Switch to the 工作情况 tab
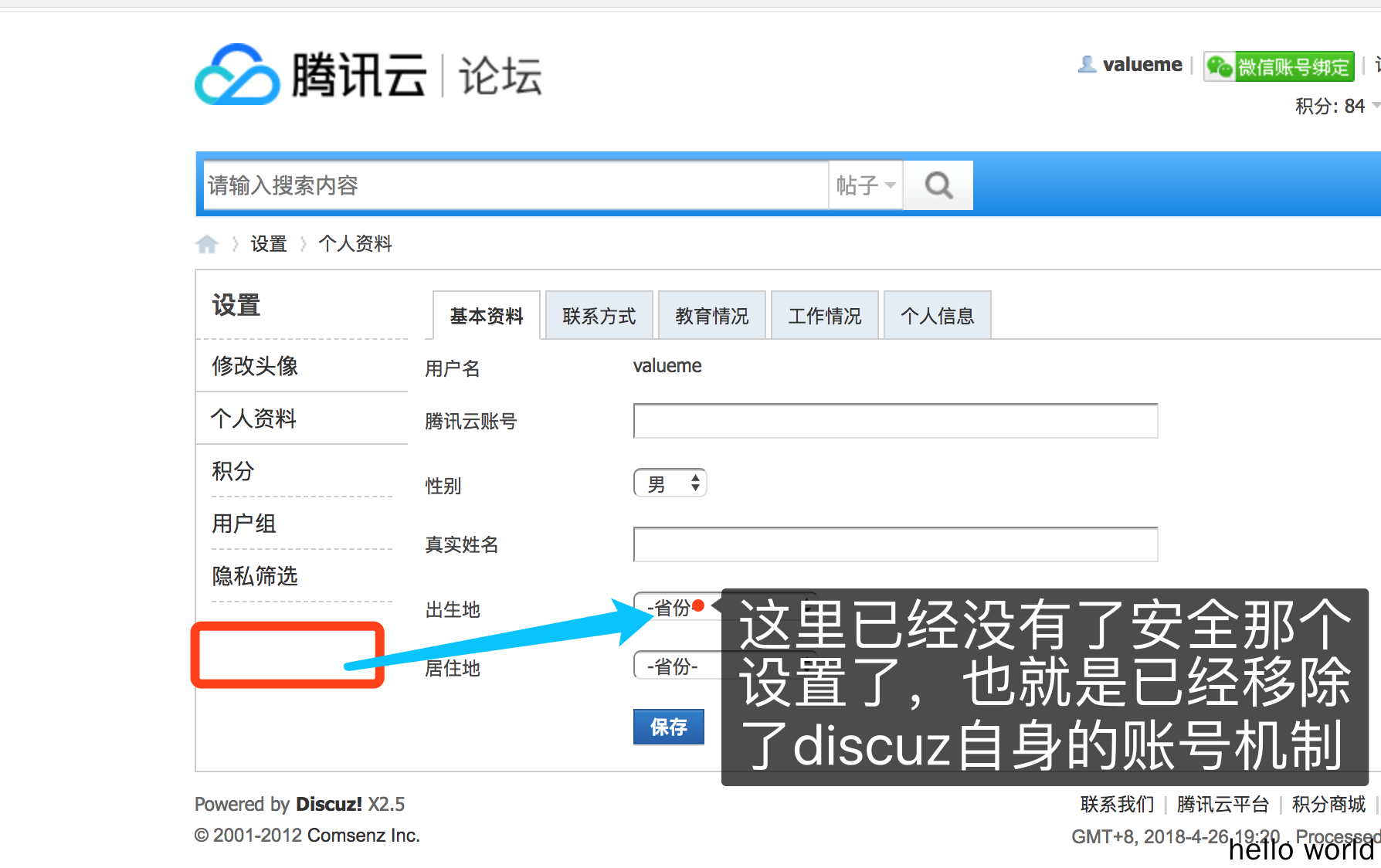 (x=825, y=316)
